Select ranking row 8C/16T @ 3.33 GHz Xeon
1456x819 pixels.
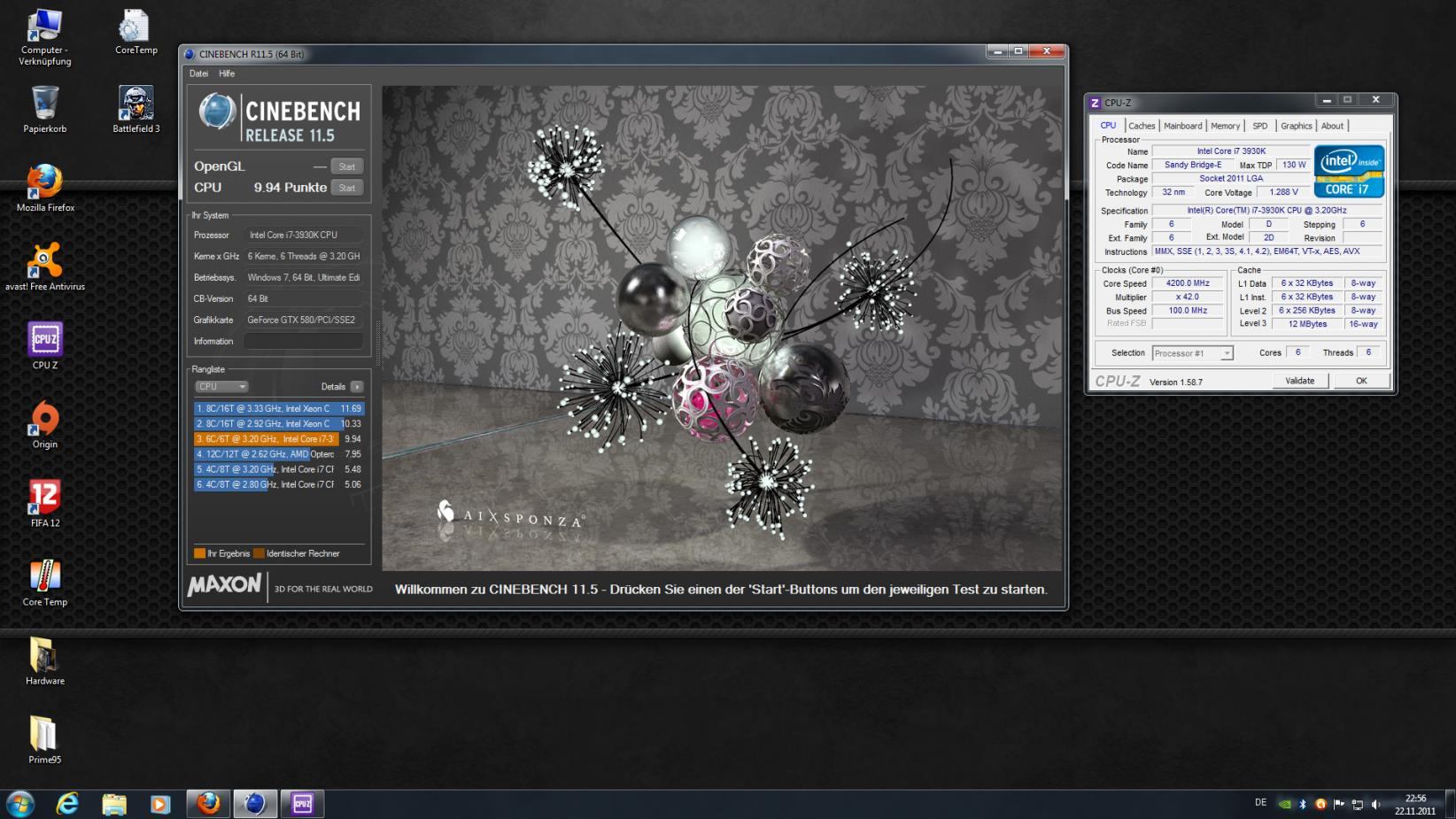[279, 409]
